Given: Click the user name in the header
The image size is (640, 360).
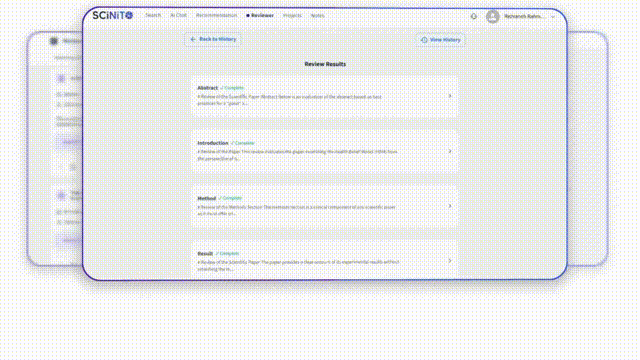Looking at the screenshot, I should [524, 16].
